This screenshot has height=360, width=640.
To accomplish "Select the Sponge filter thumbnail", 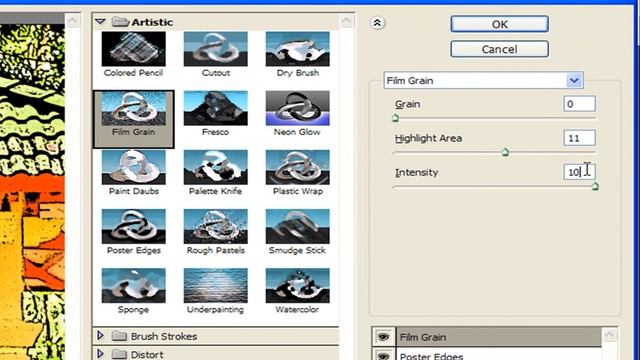I will (133, 286).
